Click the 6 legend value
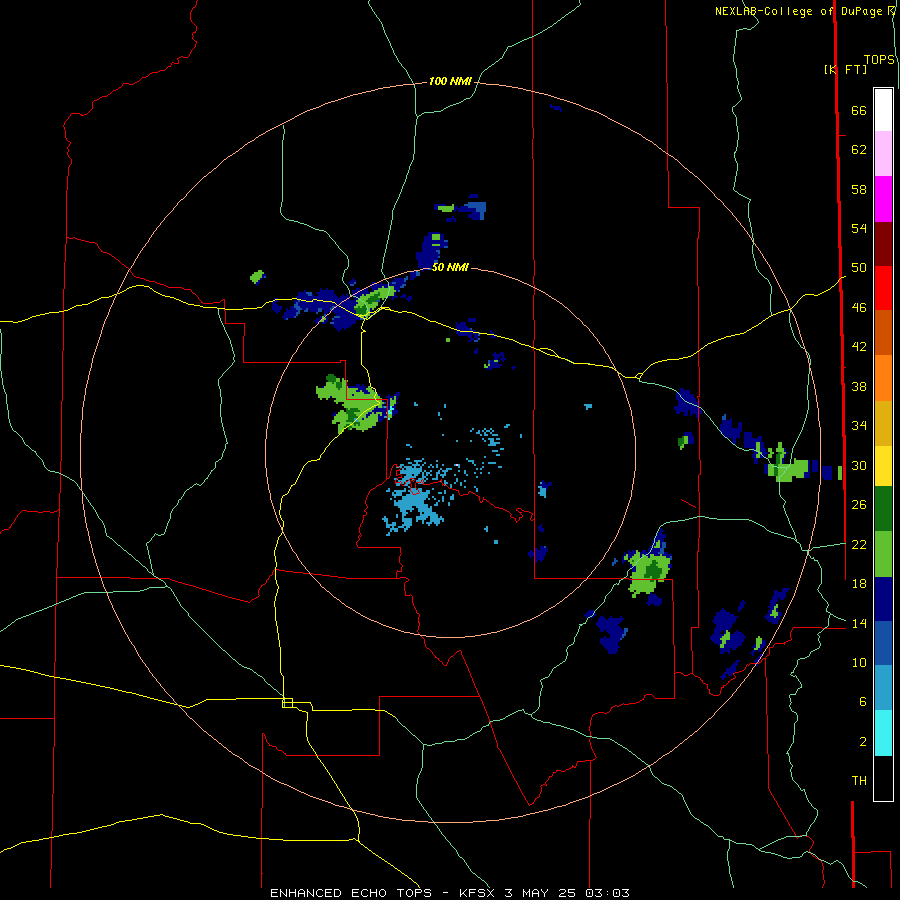This screenshot has height=900, width=900. coord(863,702)
